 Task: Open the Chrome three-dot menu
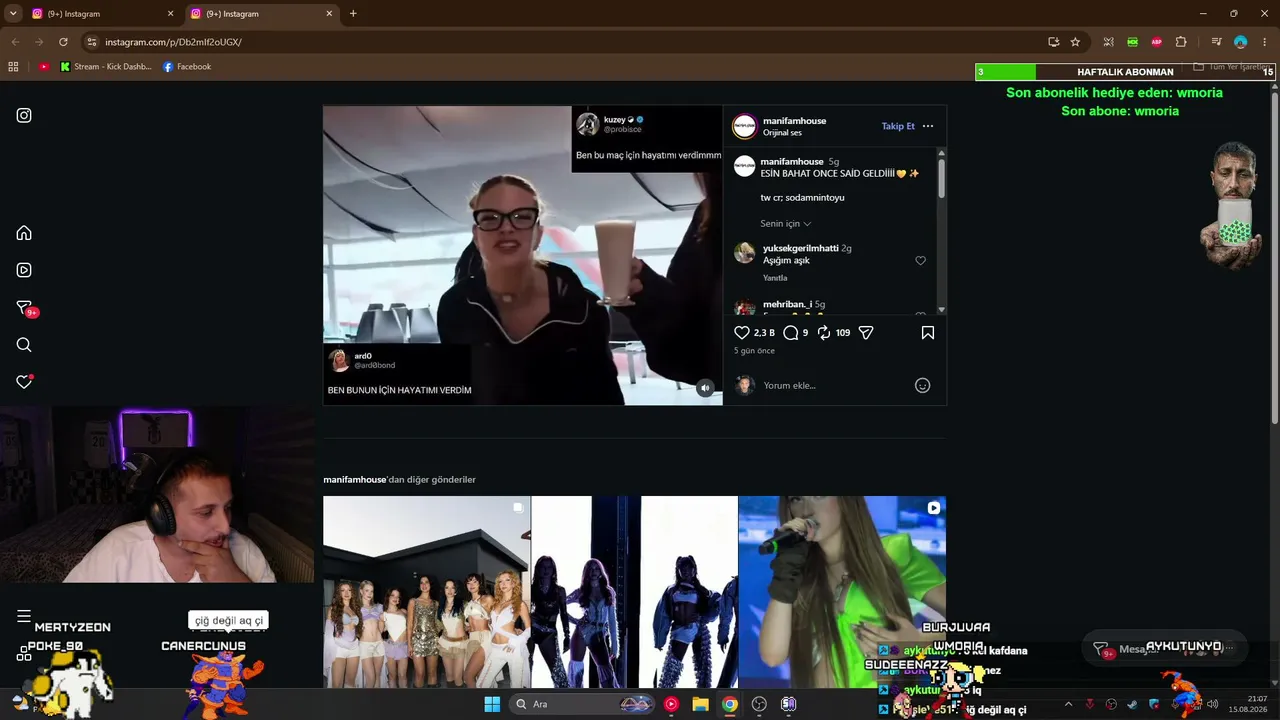pyautogui.click(x=1264, y=42)
